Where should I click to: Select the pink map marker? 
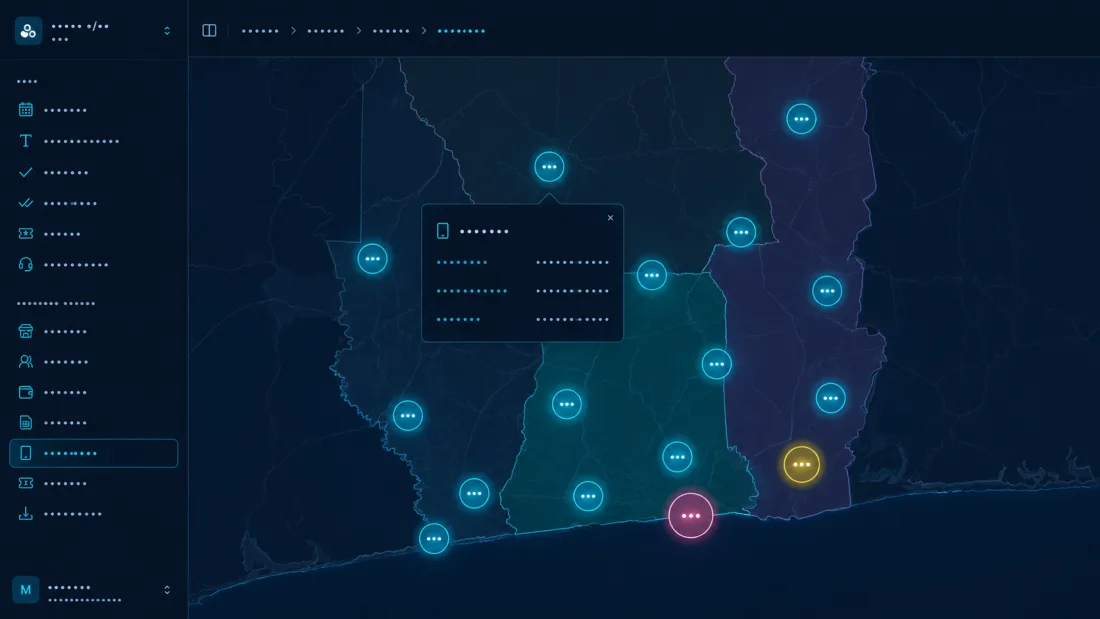click(691, 516)
